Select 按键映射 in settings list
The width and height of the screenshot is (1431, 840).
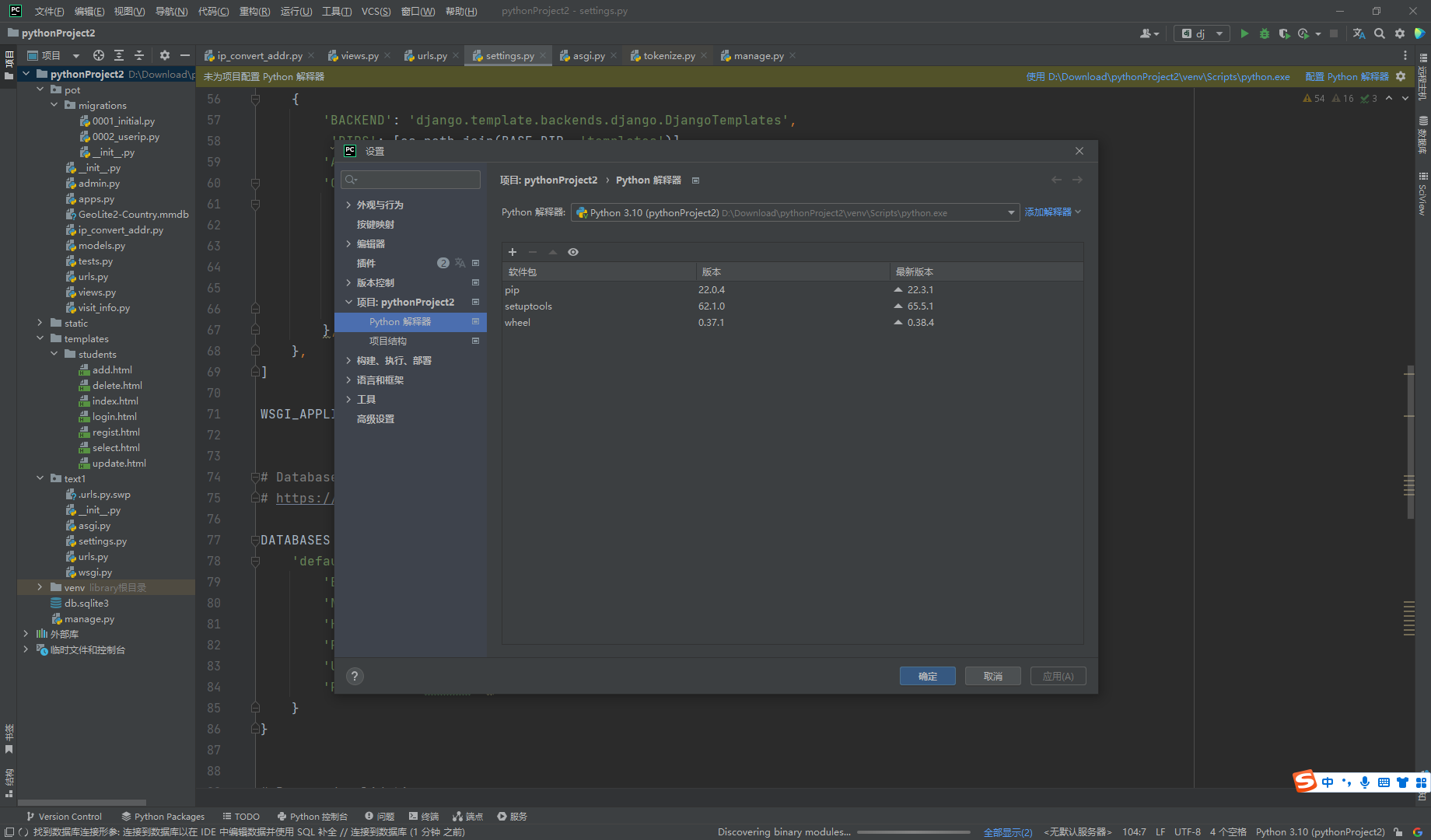376,224
